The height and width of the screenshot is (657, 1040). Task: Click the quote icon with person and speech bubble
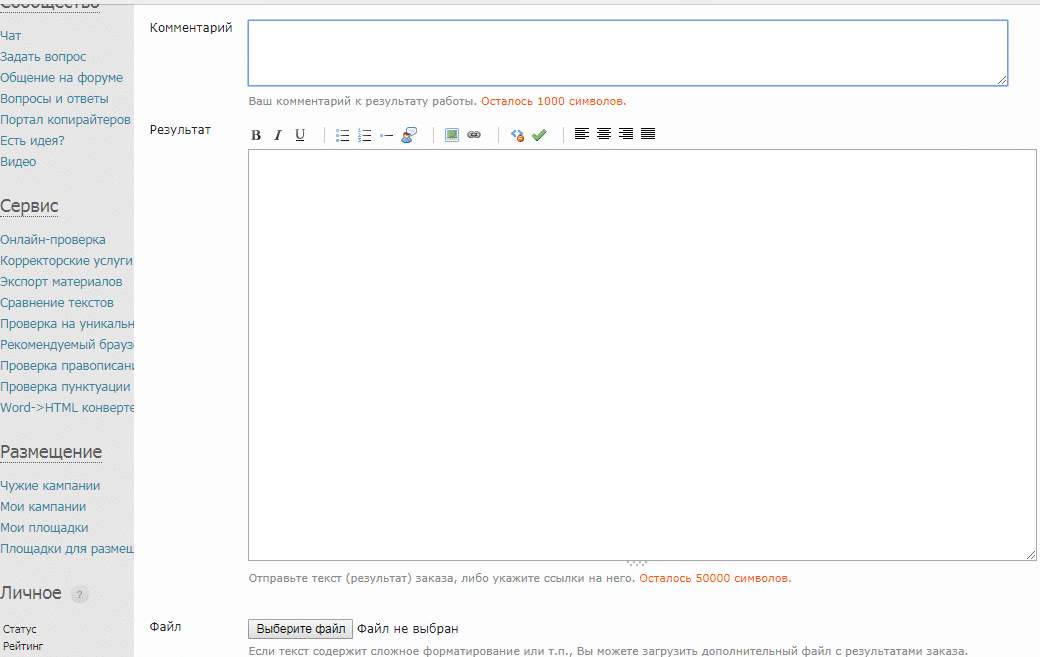[409, 135]
